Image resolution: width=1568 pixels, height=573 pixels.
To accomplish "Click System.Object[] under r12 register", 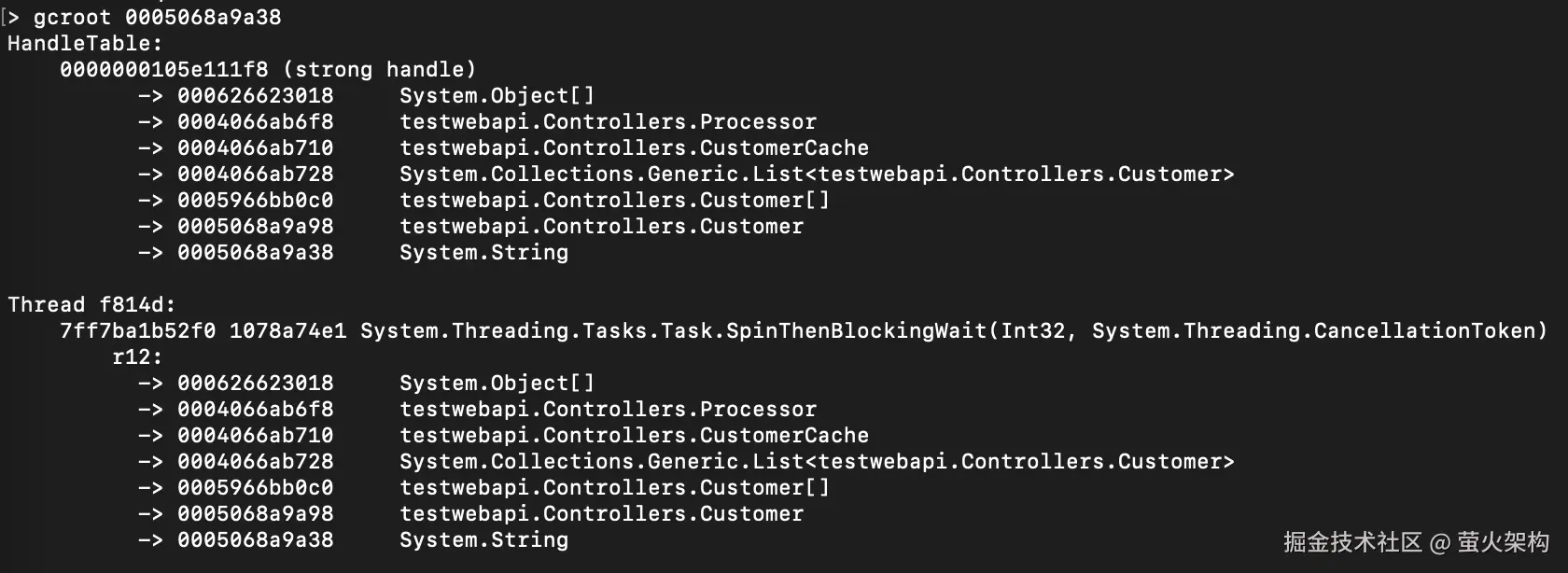I will pos(497,383).
